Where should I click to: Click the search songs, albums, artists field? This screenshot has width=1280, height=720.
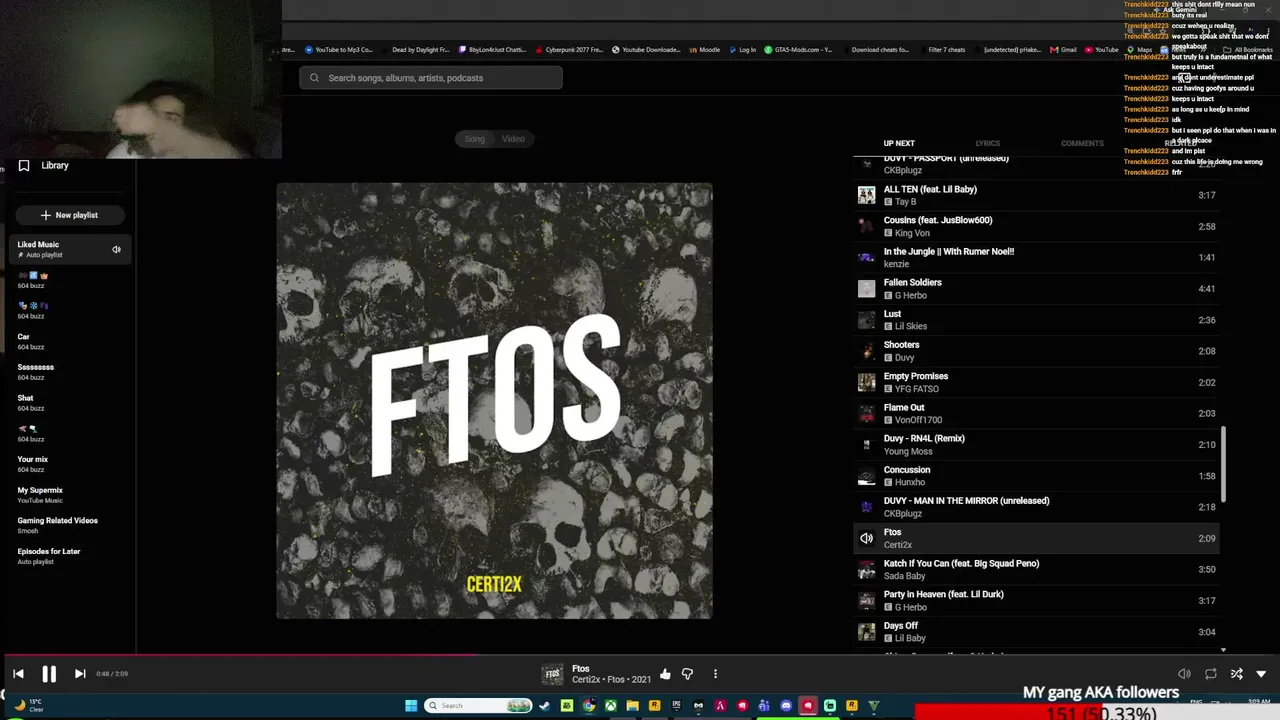[x=431, y=78]
